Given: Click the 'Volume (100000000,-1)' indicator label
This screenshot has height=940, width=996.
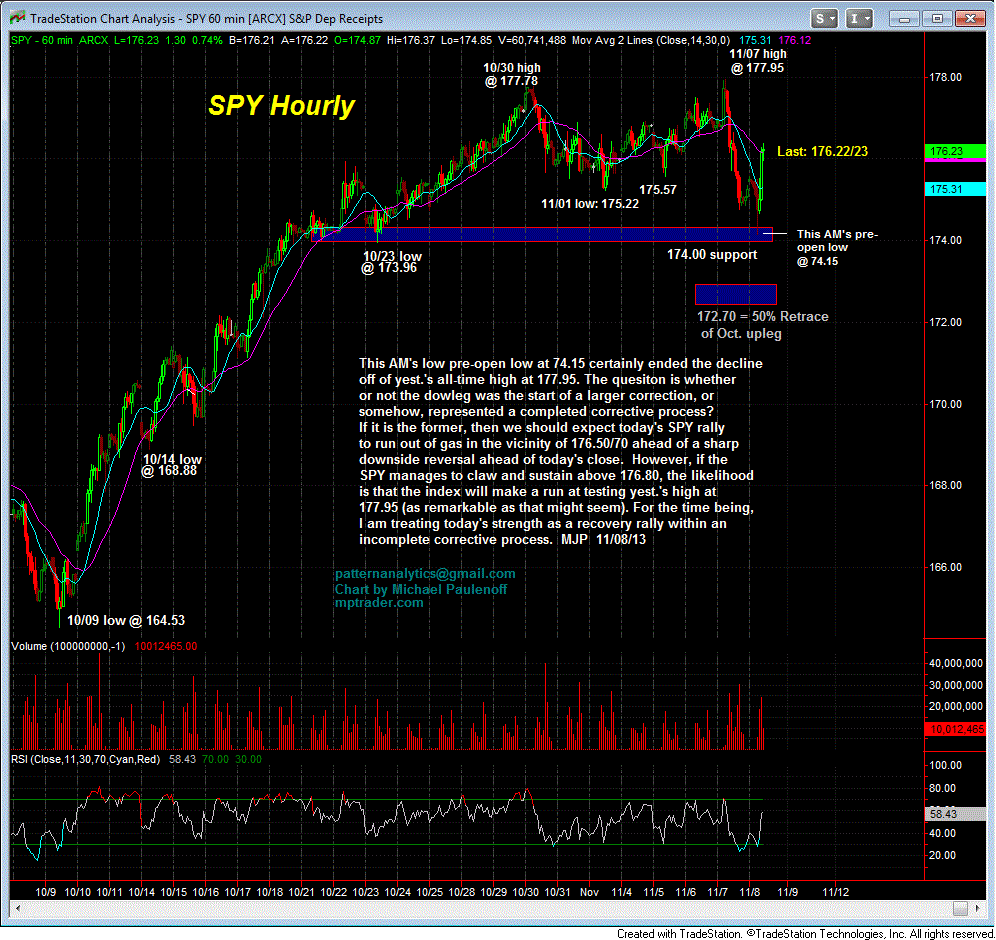Looking at the screenshot, I should [68, 646].
